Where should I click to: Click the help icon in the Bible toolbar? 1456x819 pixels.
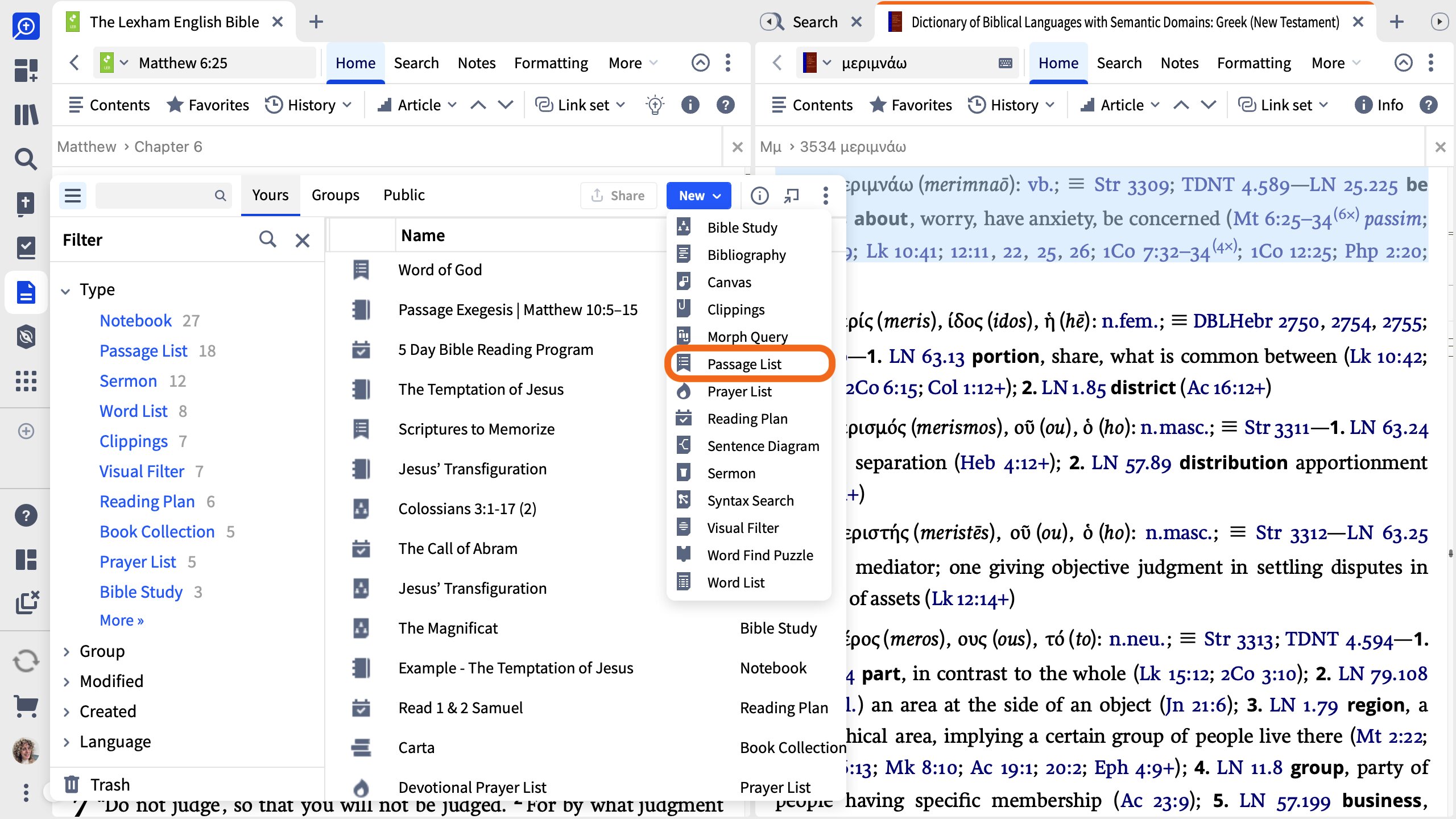point(725,105)
